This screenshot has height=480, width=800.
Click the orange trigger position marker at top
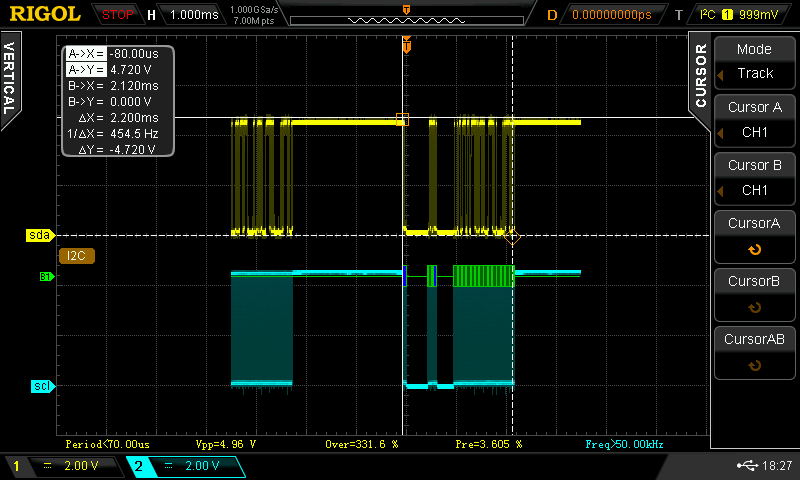tap(407, 9)
